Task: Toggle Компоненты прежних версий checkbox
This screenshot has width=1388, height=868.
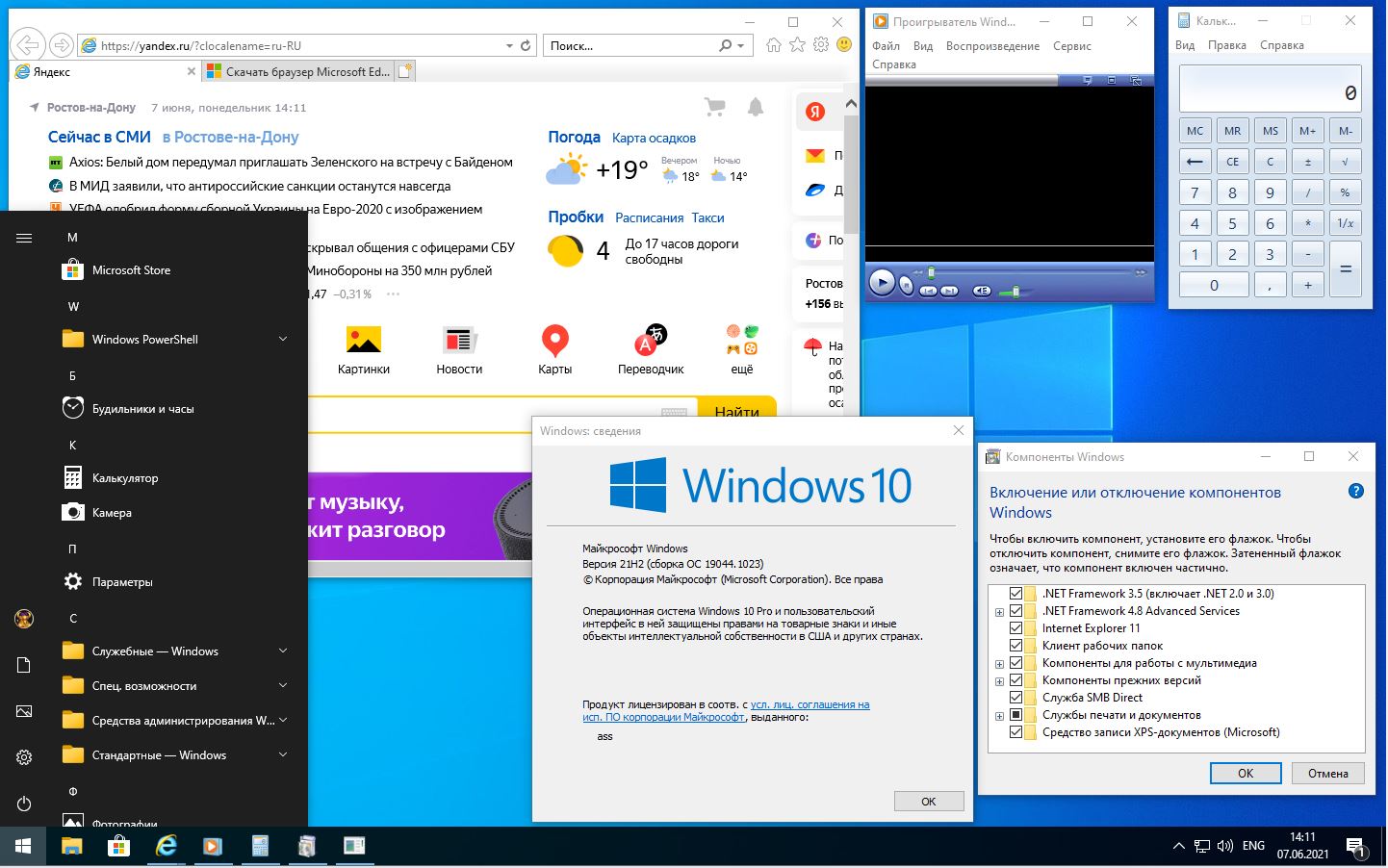Action: point(1015,680)
